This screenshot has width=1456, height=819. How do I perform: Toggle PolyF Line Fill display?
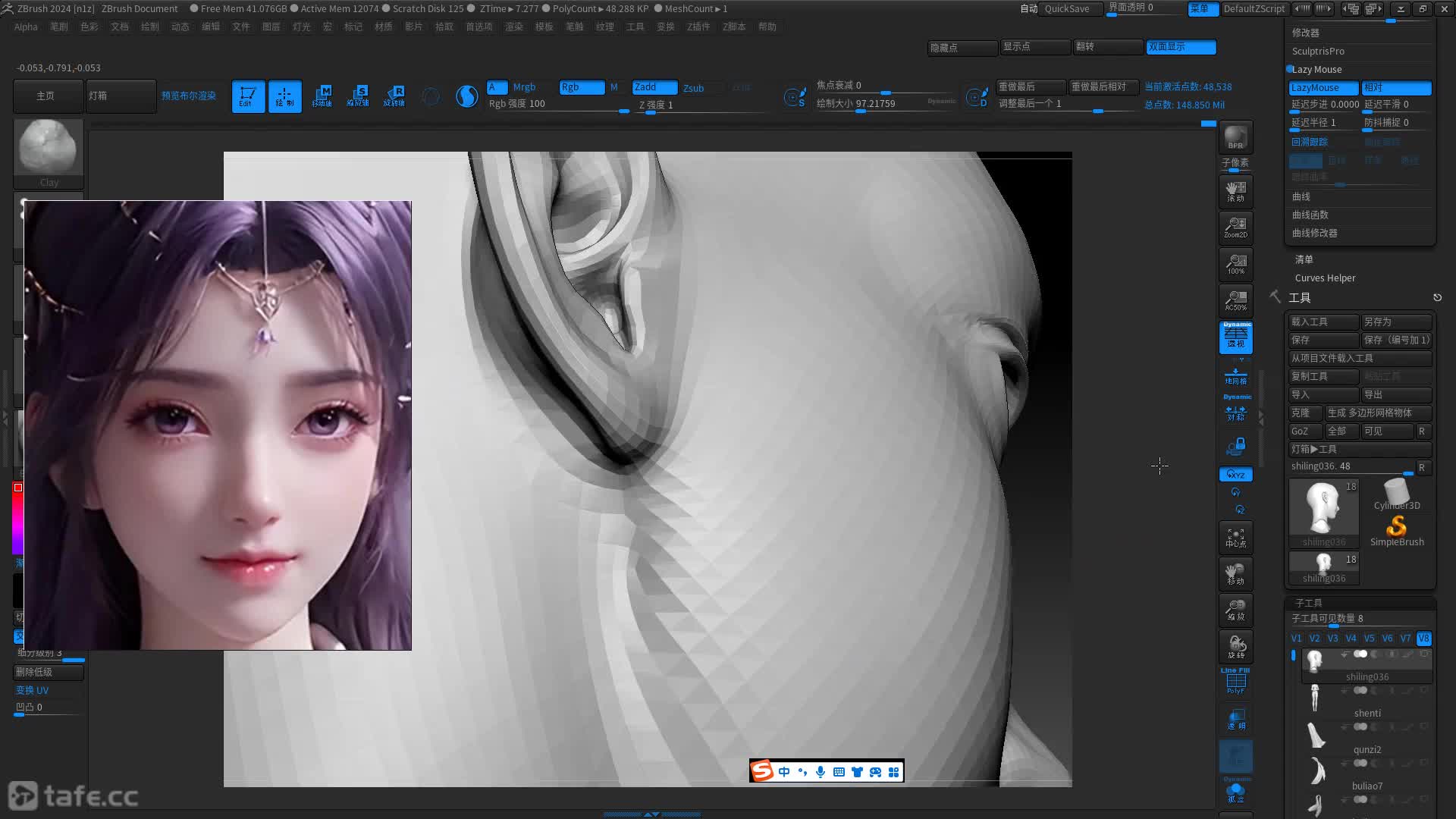click(x=1235, y=682)
